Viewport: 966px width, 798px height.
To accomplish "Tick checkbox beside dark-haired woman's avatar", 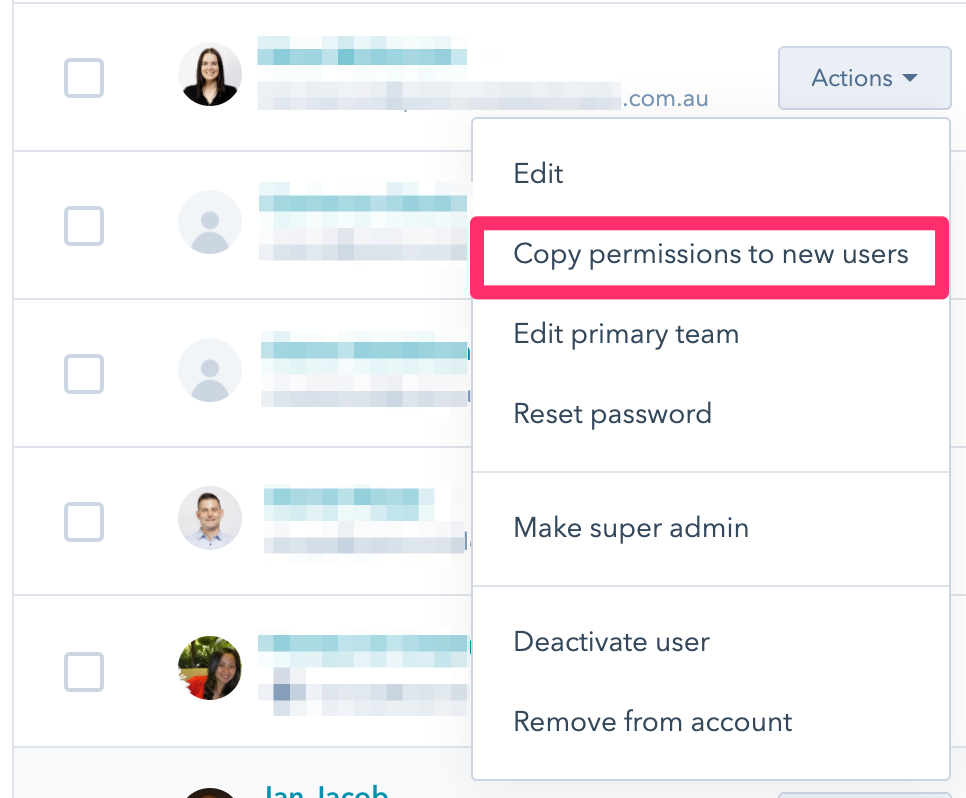I will coord(84,77).
